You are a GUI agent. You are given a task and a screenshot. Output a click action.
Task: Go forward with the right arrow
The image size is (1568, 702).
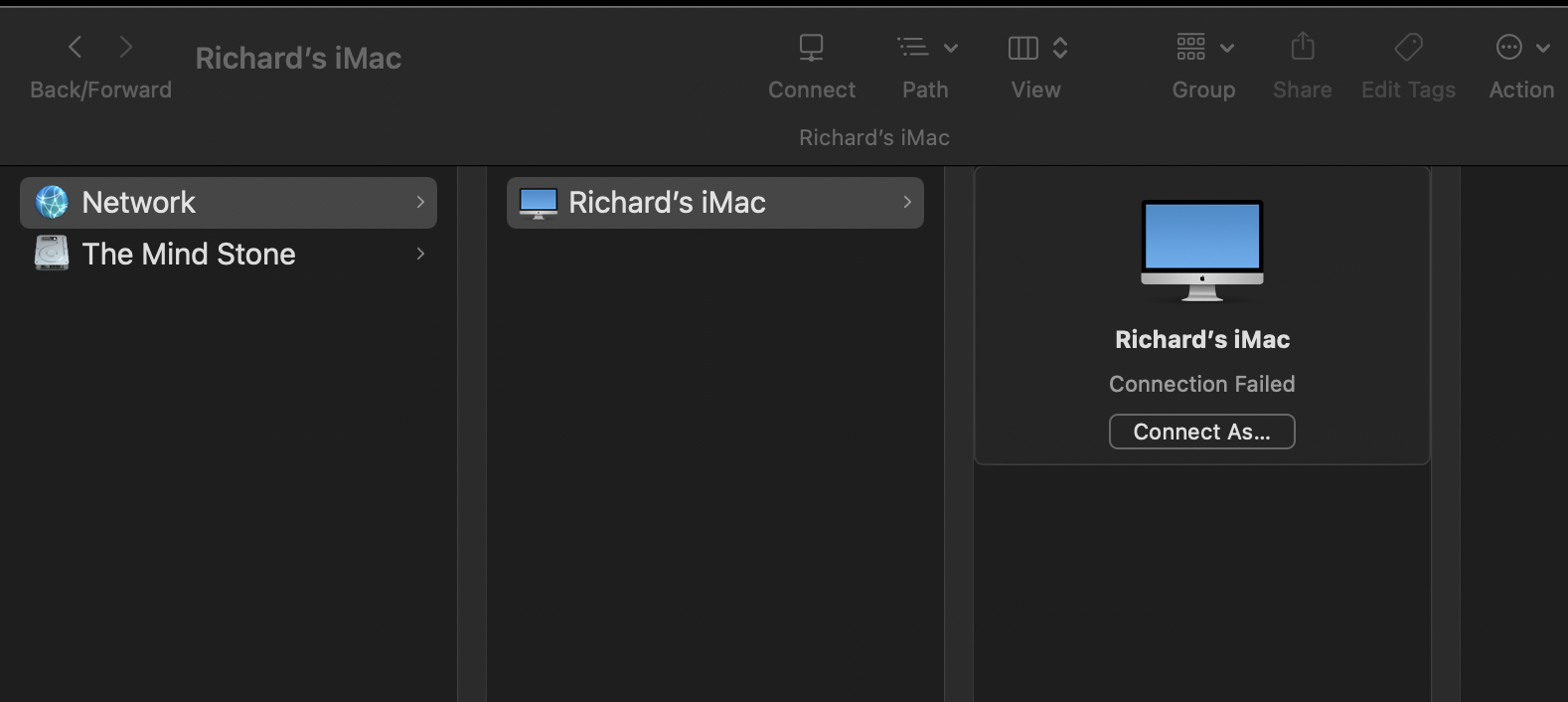tap(125, 47)
